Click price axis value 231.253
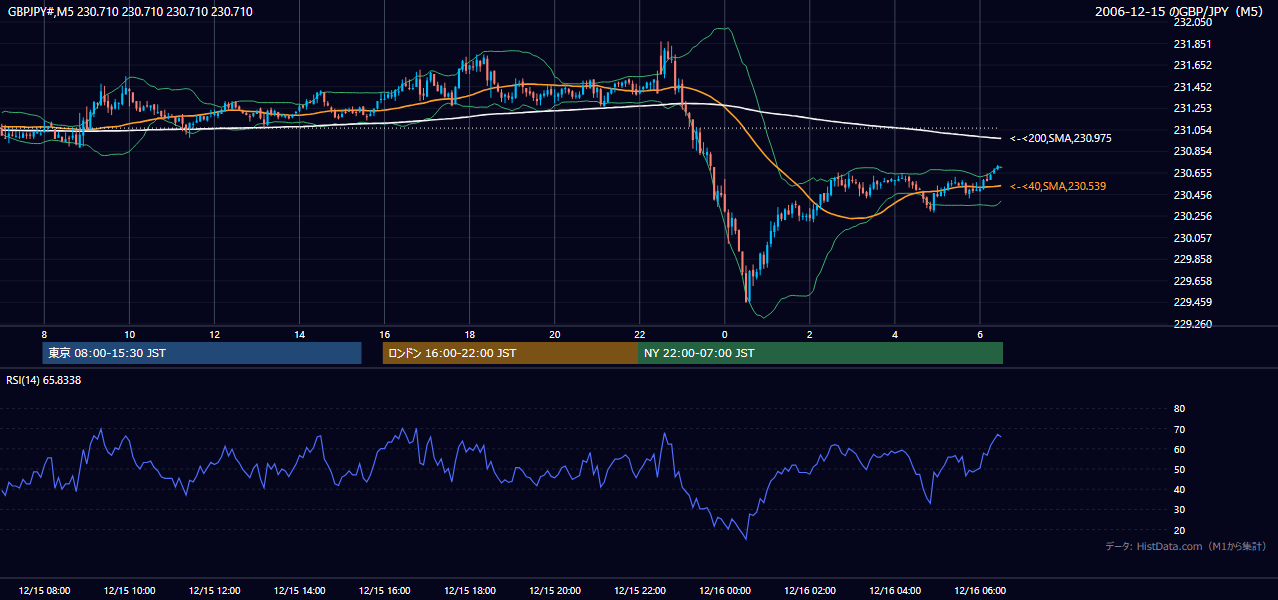 [x=1193, y=108]
